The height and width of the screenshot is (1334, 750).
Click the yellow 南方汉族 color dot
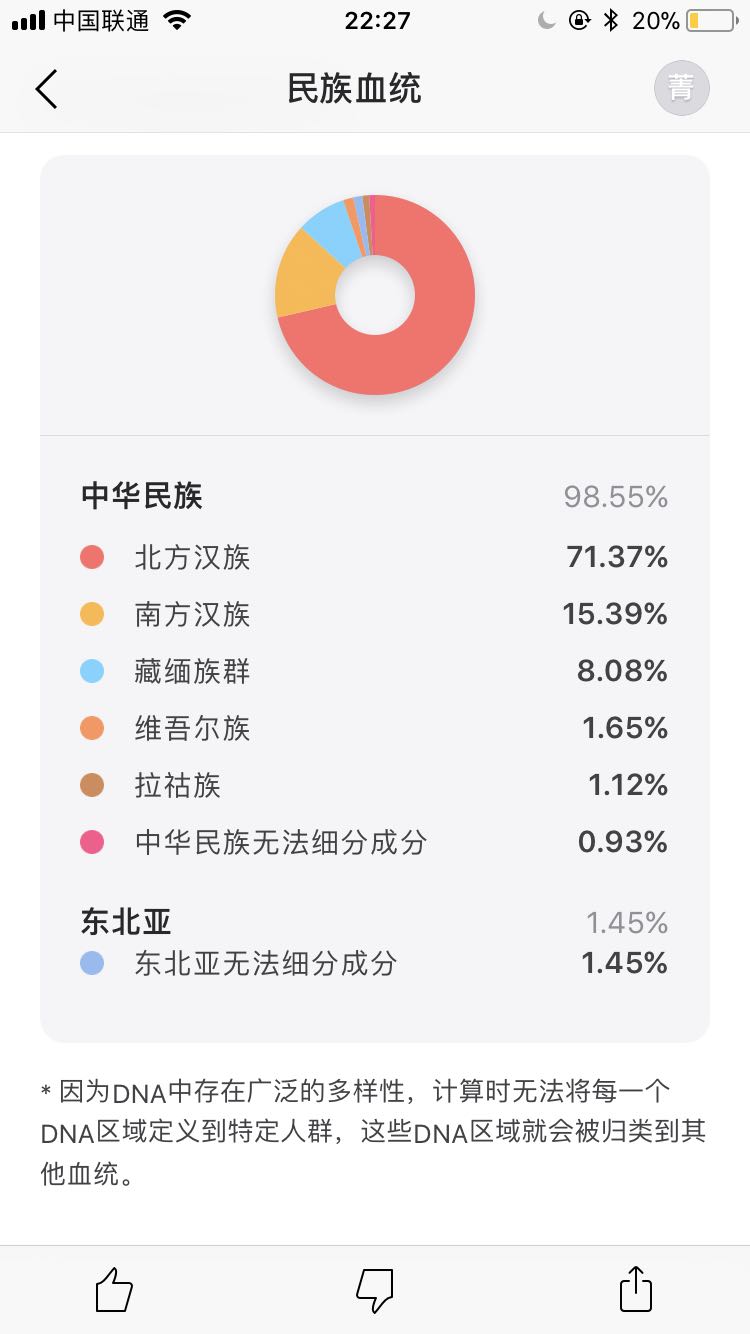click(92, 614)
